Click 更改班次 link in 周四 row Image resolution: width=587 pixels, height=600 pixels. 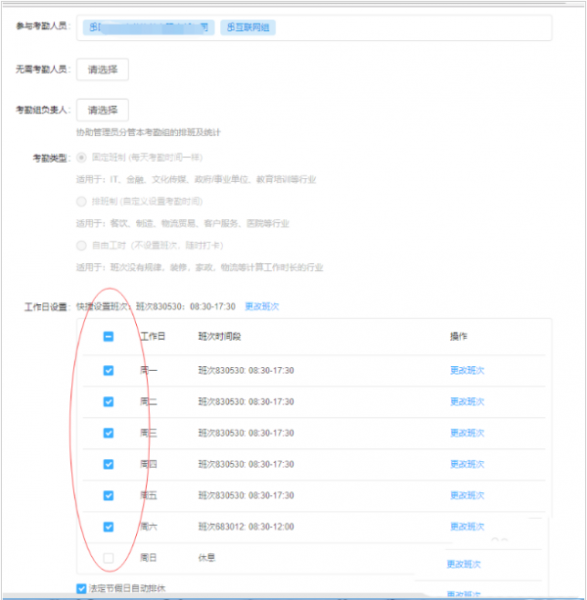pos(467,465)
